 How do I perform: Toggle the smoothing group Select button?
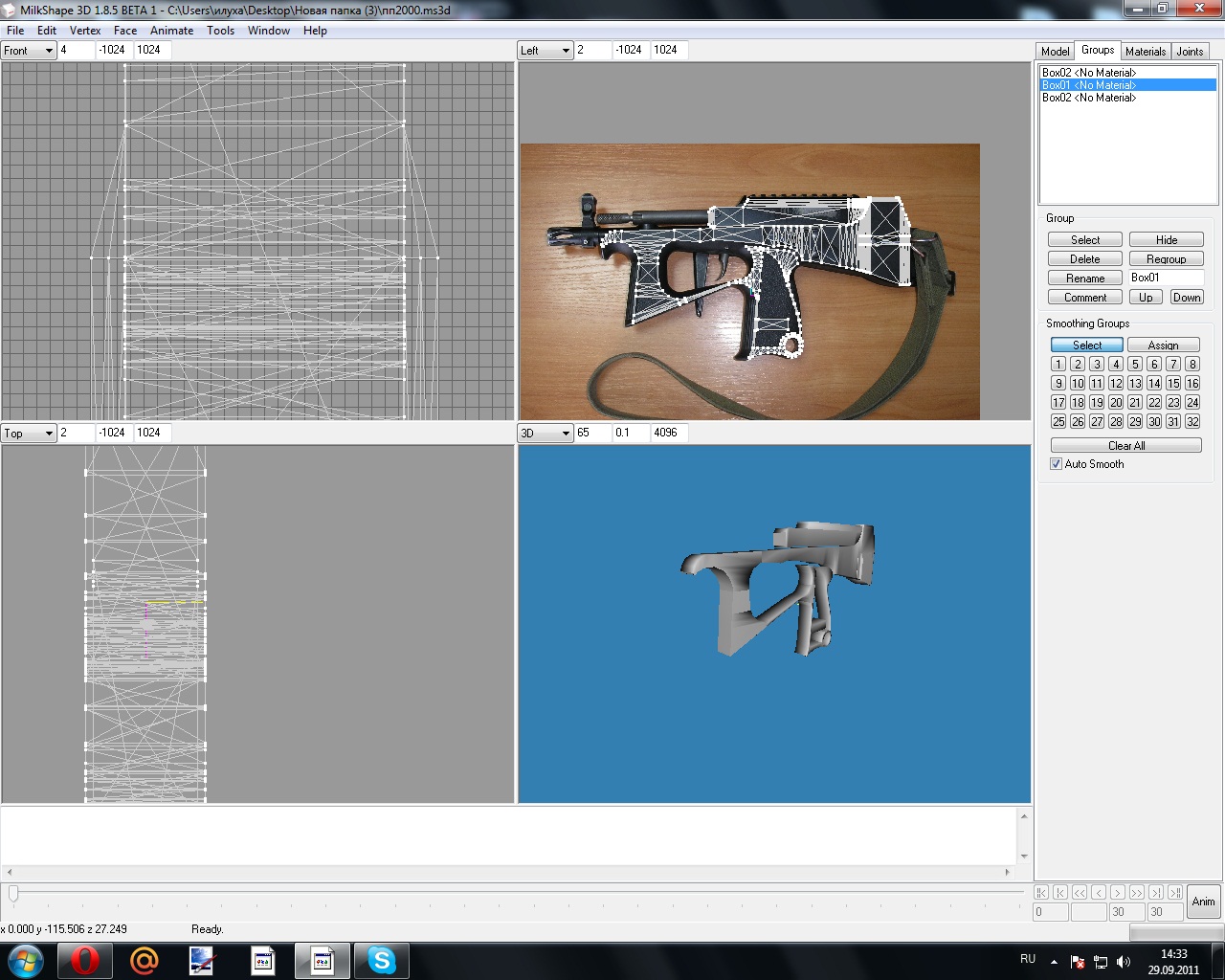[x=1086, y=345]
